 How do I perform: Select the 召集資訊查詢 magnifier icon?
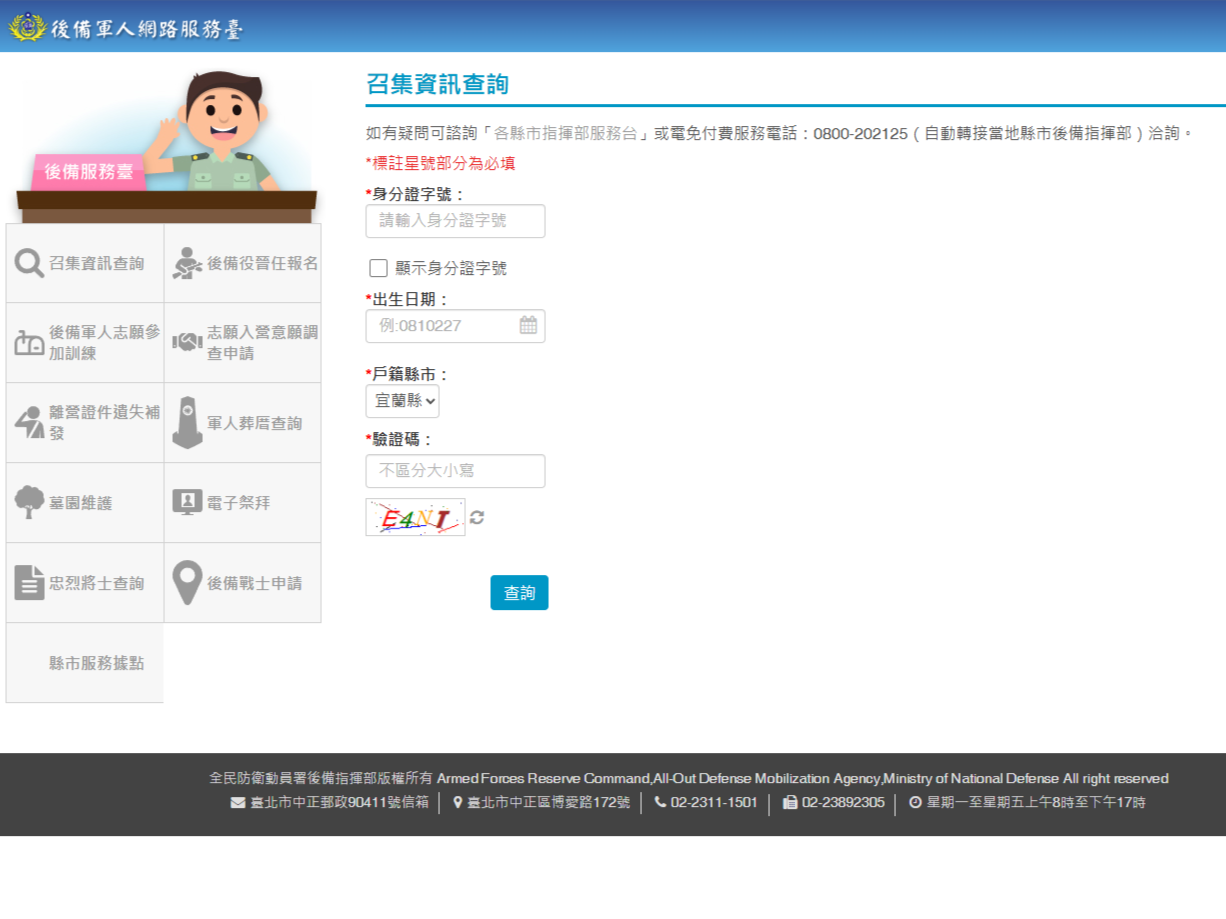(28, 261)
